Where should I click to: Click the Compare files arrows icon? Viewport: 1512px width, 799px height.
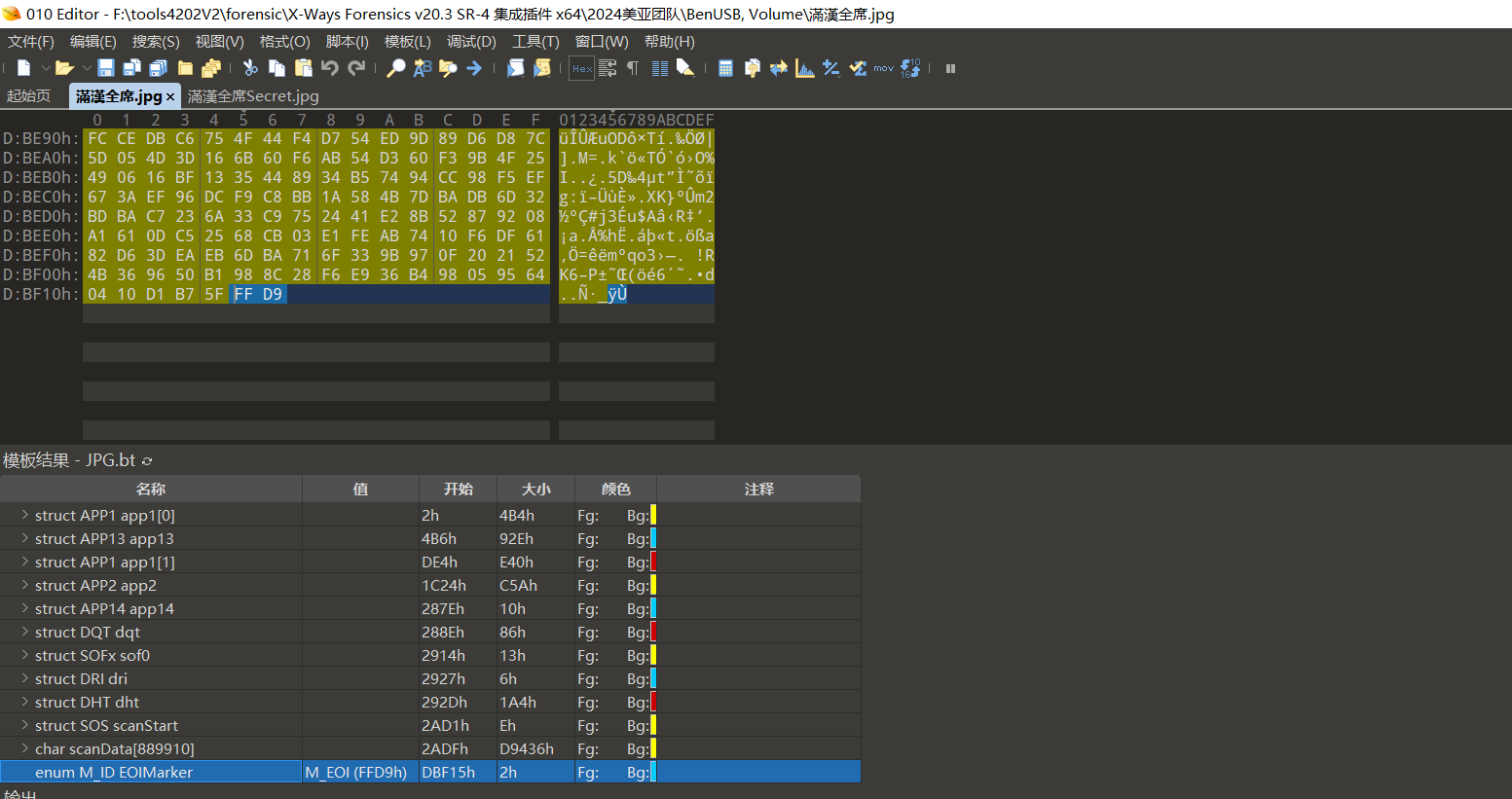click(x=778, y=68)
